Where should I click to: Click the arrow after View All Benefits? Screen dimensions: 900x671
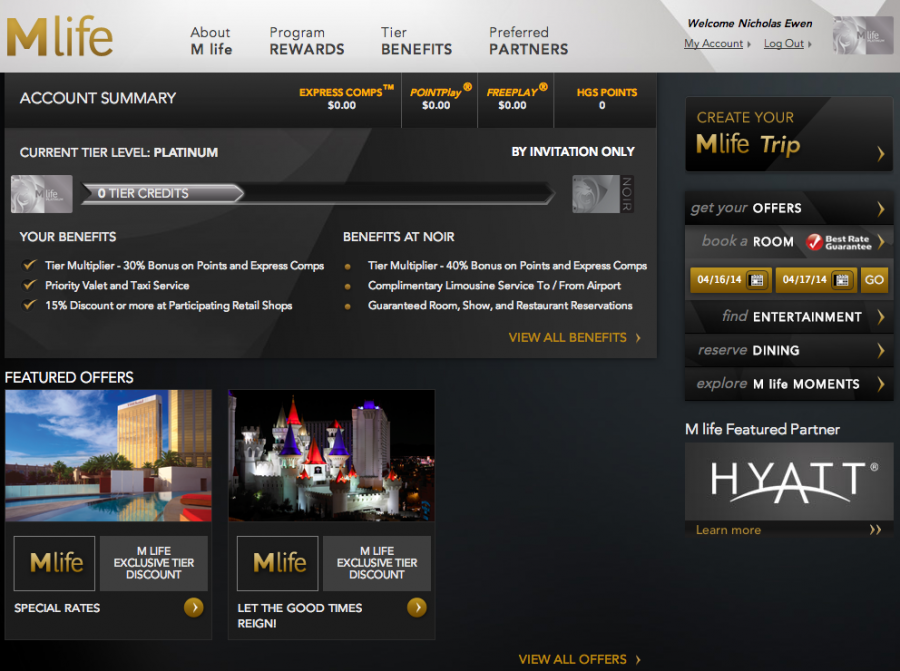point(638,338)
